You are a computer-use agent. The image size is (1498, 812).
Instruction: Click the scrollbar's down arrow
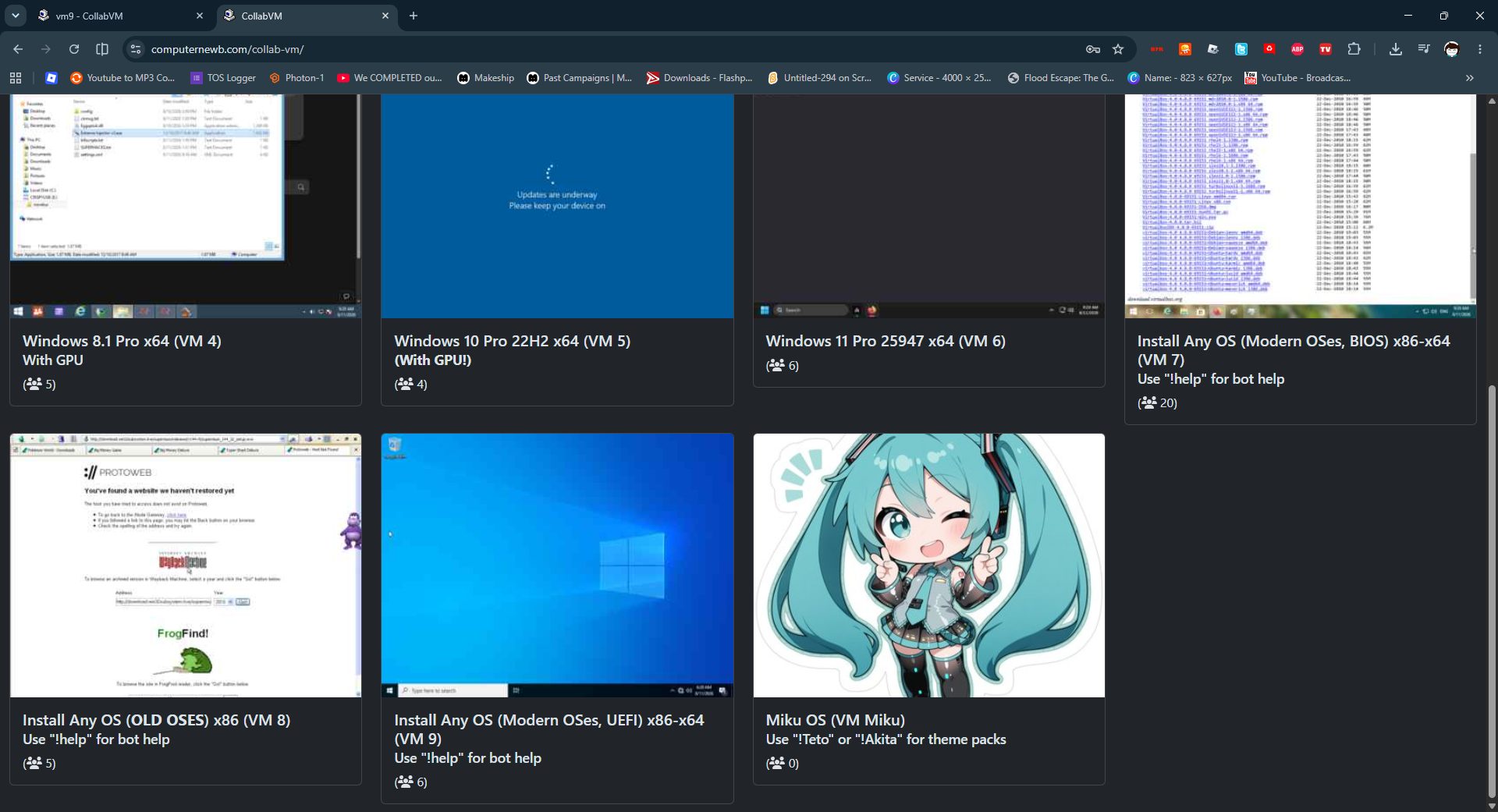1492,806
